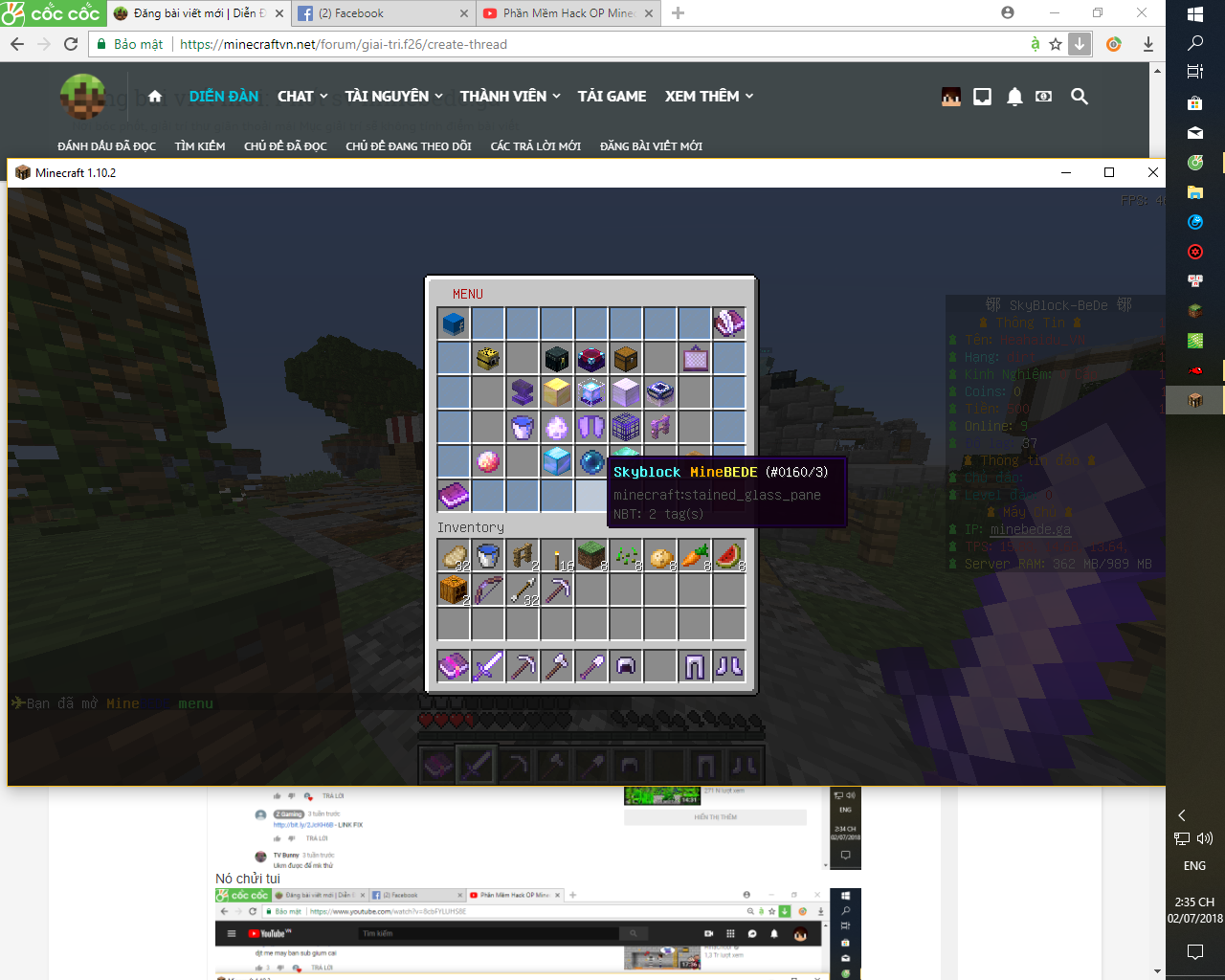
Task: Click the enchanted sword in hotbar row
Action: 488,666
